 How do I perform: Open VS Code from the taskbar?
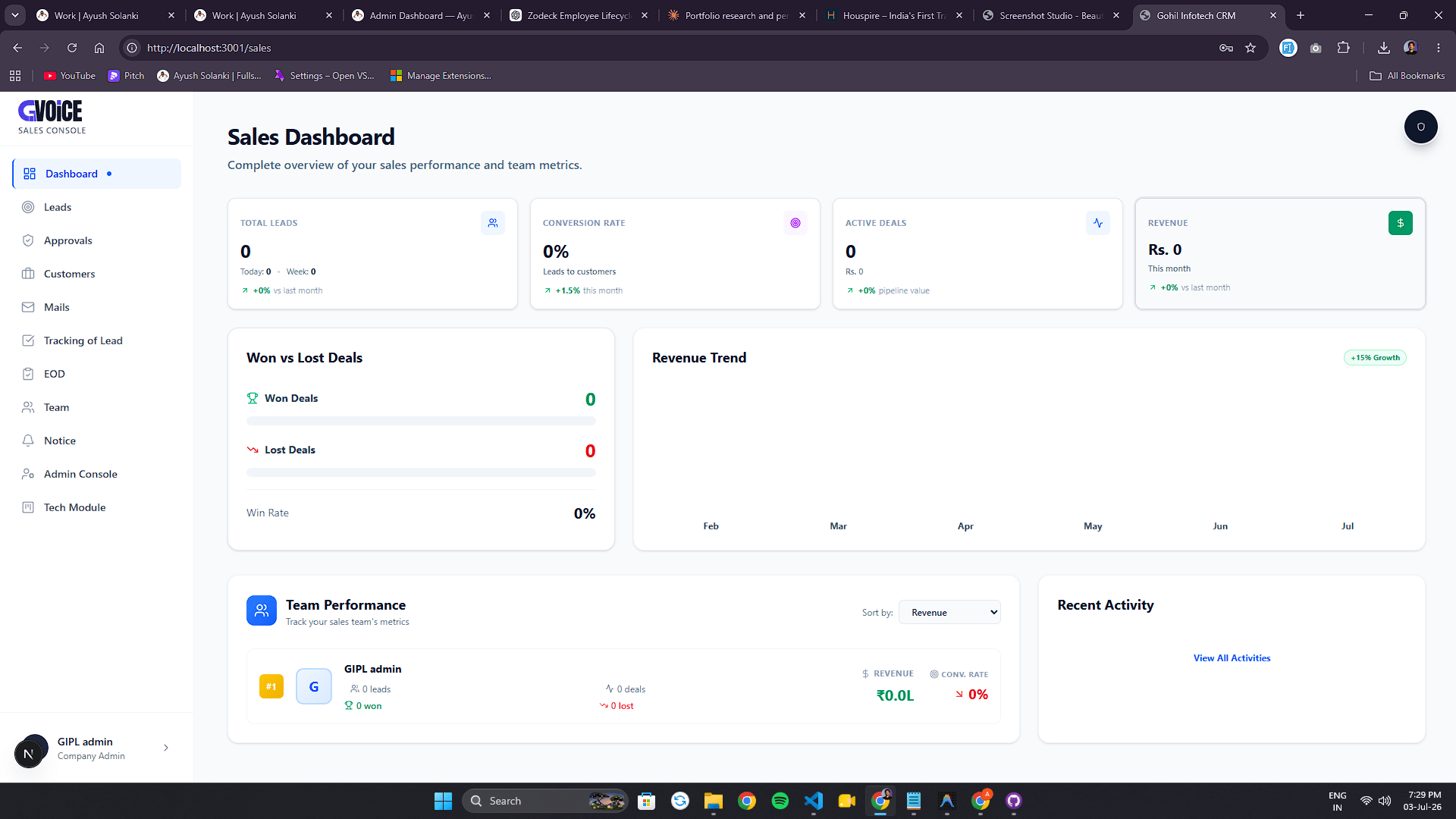pyautogui.click(x=814, y=801)
